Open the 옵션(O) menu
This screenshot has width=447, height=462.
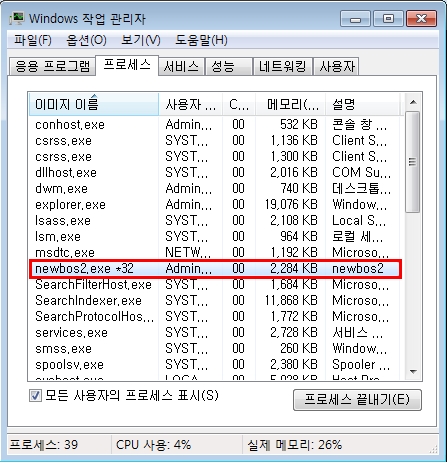86,40
